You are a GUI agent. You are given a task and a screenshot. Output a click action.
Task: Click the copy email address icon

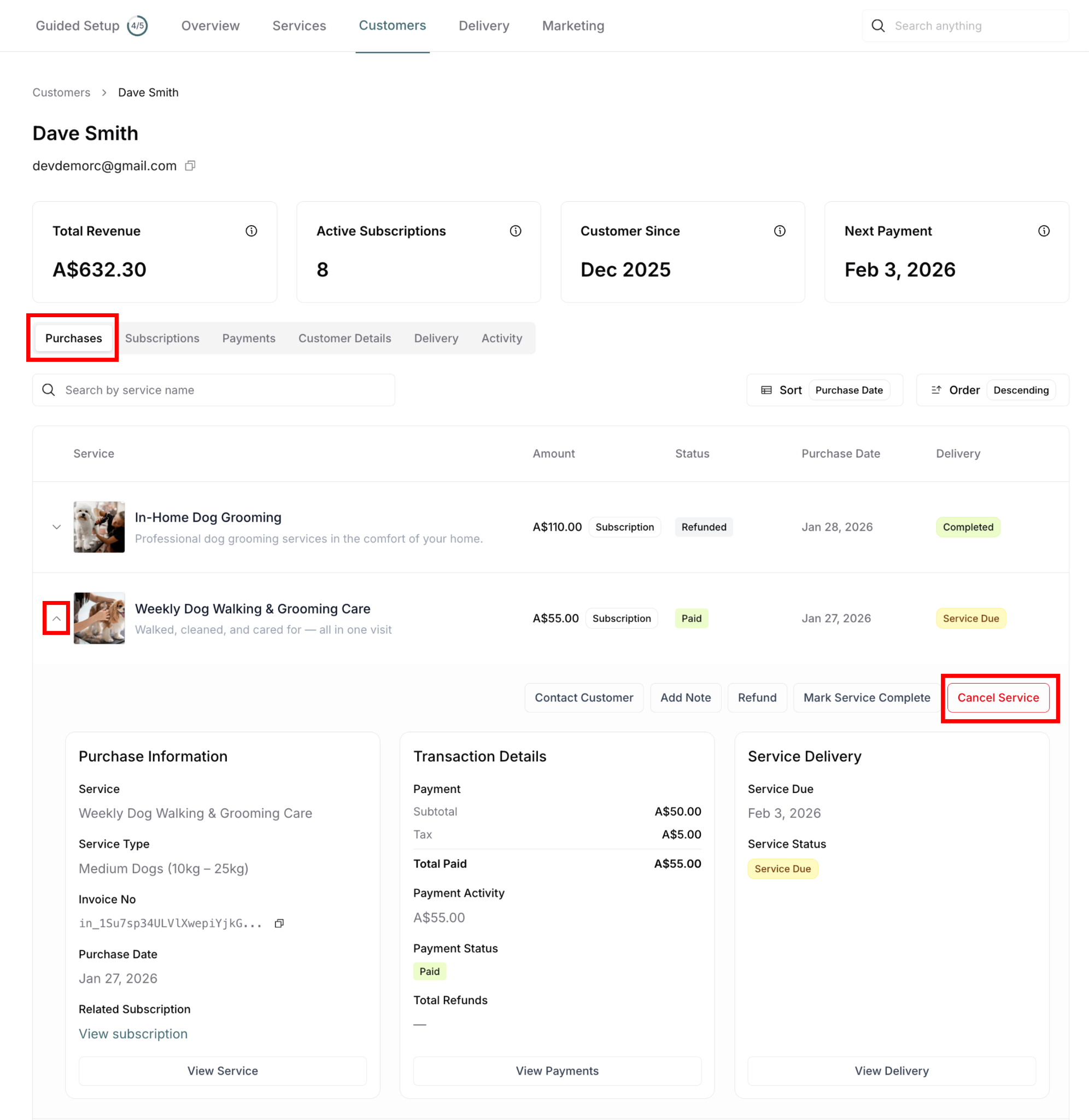pos(190,166)
